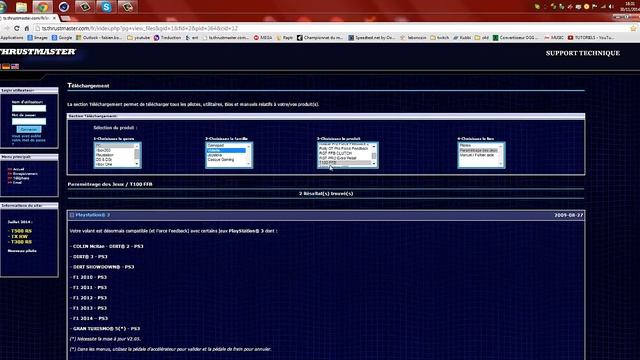Open the TX RW link

(19, 236)
